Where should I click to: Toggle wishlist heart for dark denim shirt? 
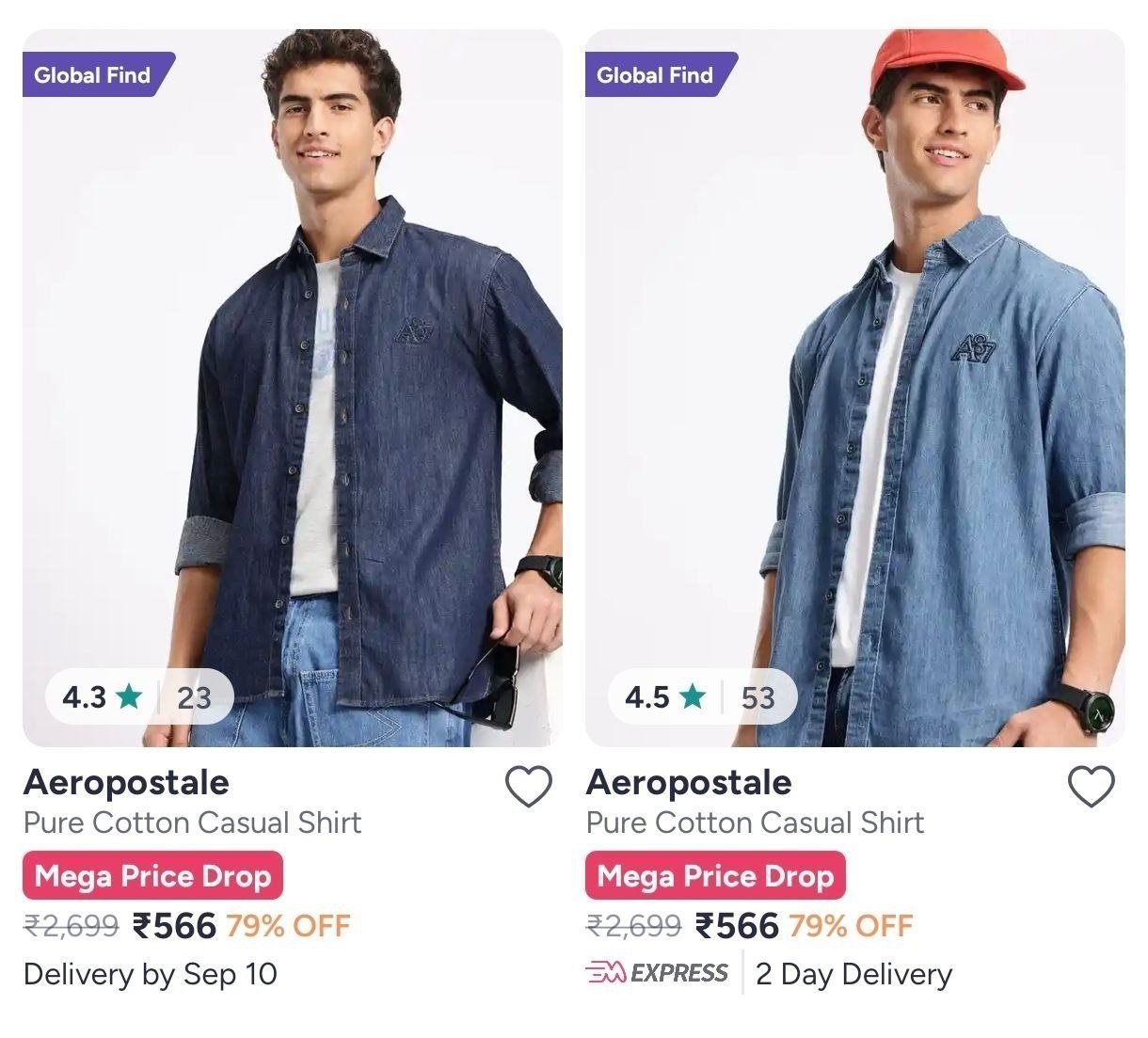tap(529, 787)
